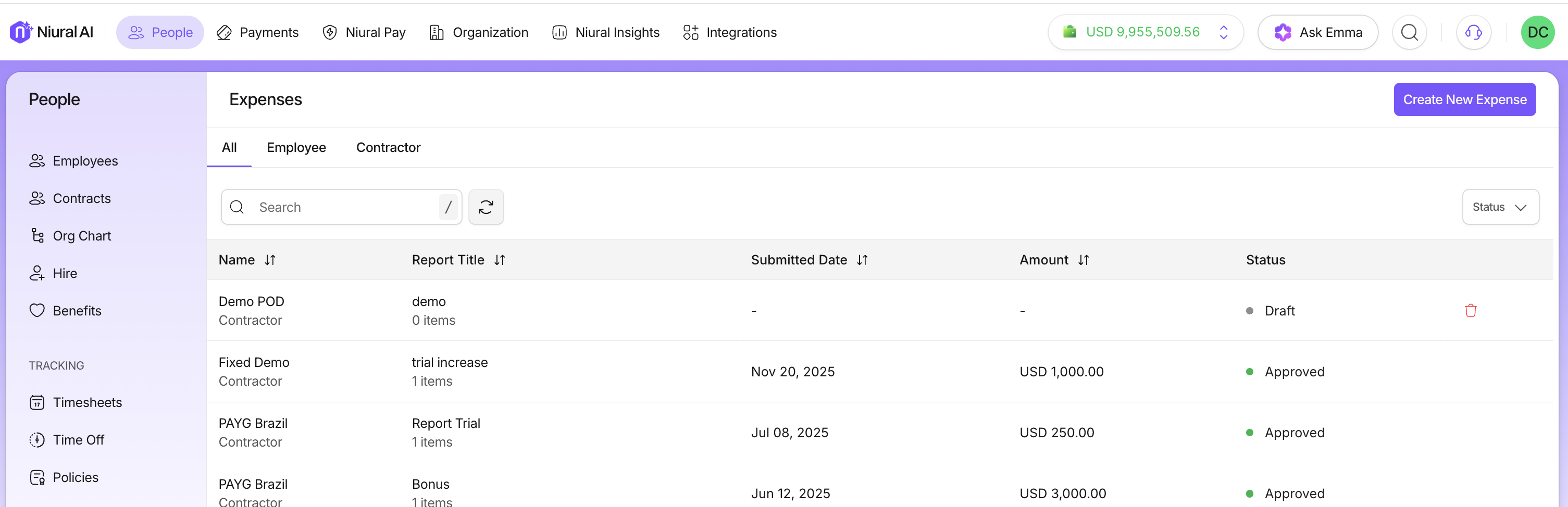The image size is (1568, 507).
Task: Launch the Ask Emma assistant
Action: pyautogui.click(x=1317, y=32)
